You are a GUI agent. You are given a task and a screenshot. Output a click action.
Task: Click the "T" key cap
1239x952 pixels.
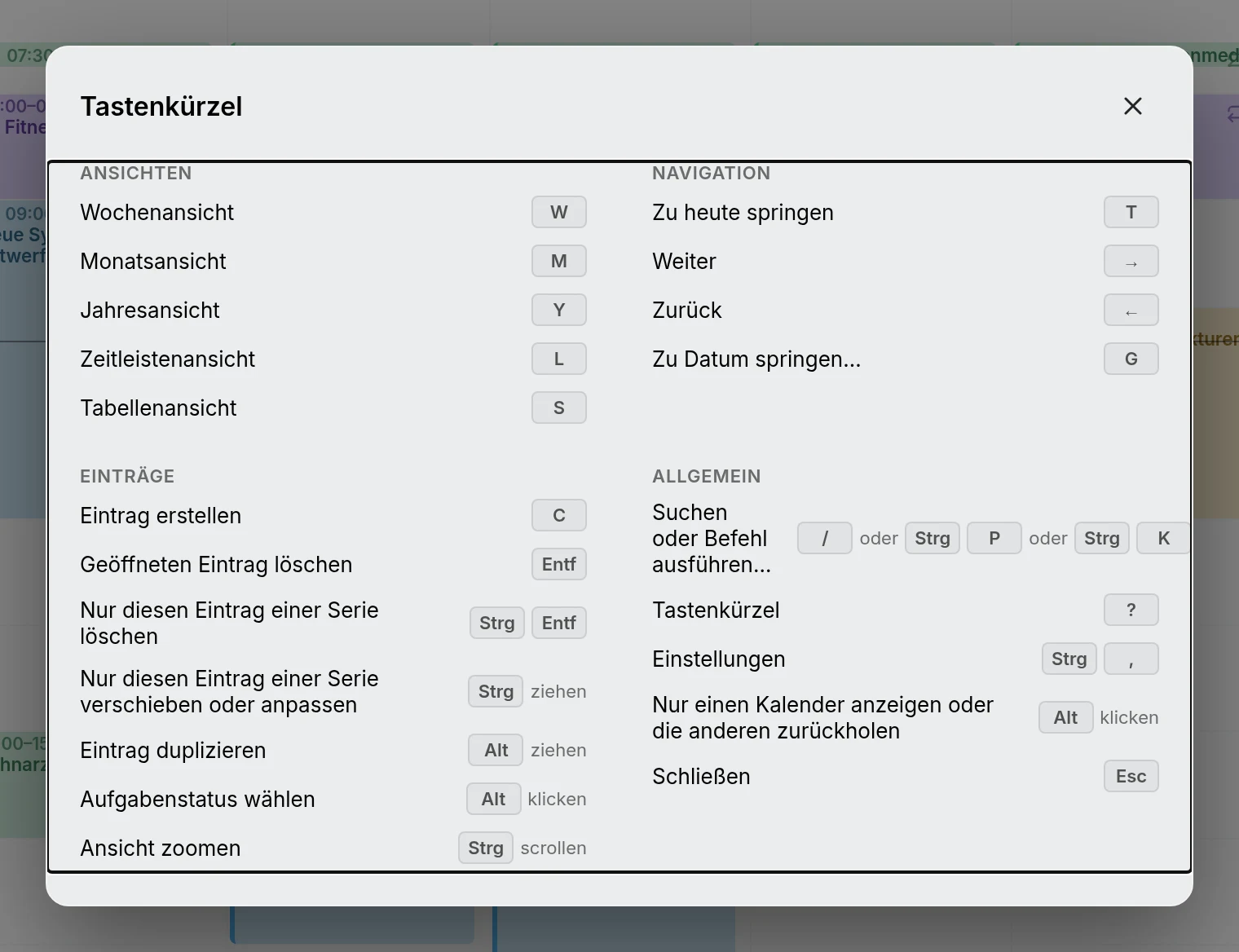coord(1131,212)
